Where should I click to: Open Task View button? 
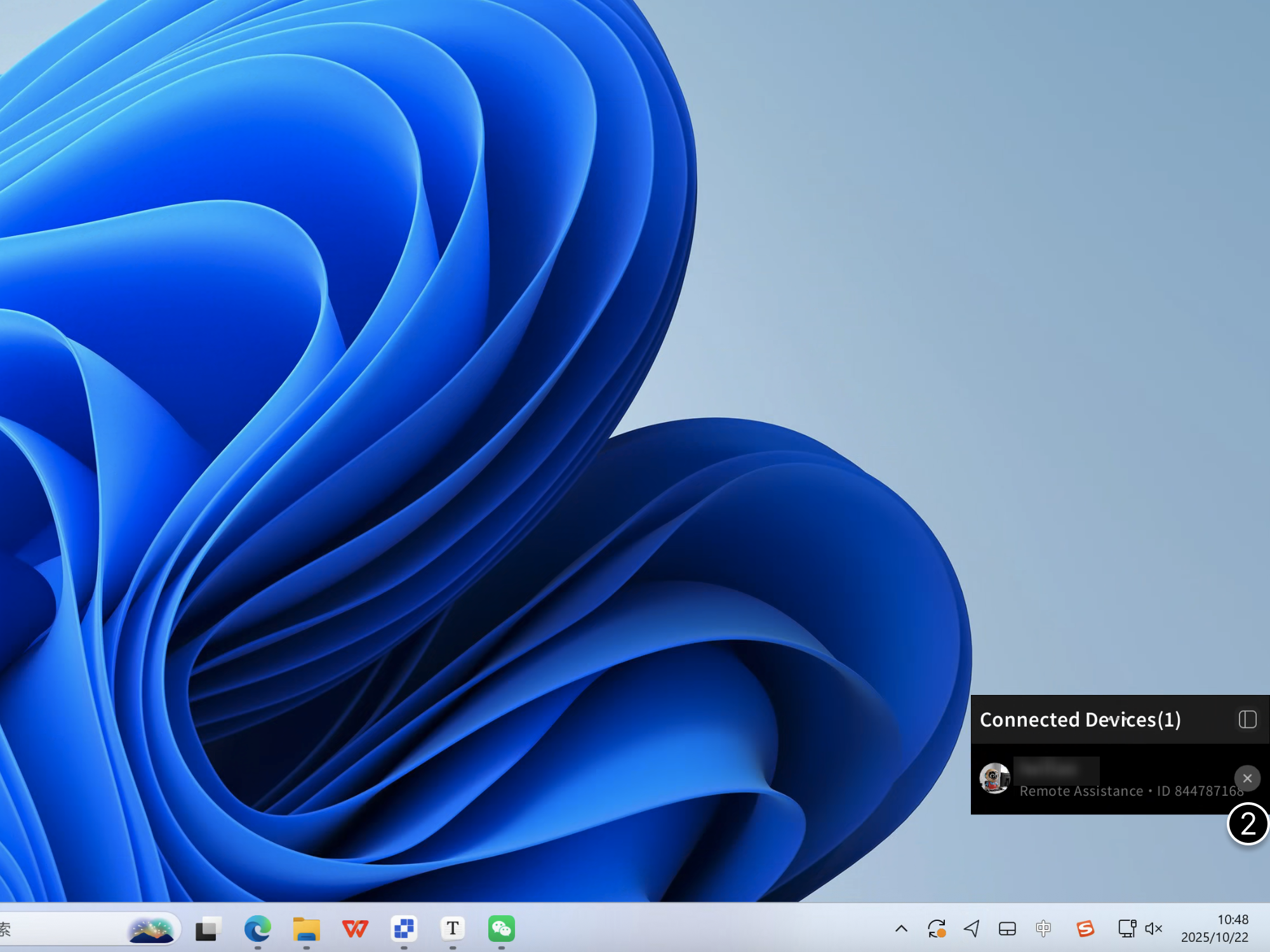click(x=207, y=929)
